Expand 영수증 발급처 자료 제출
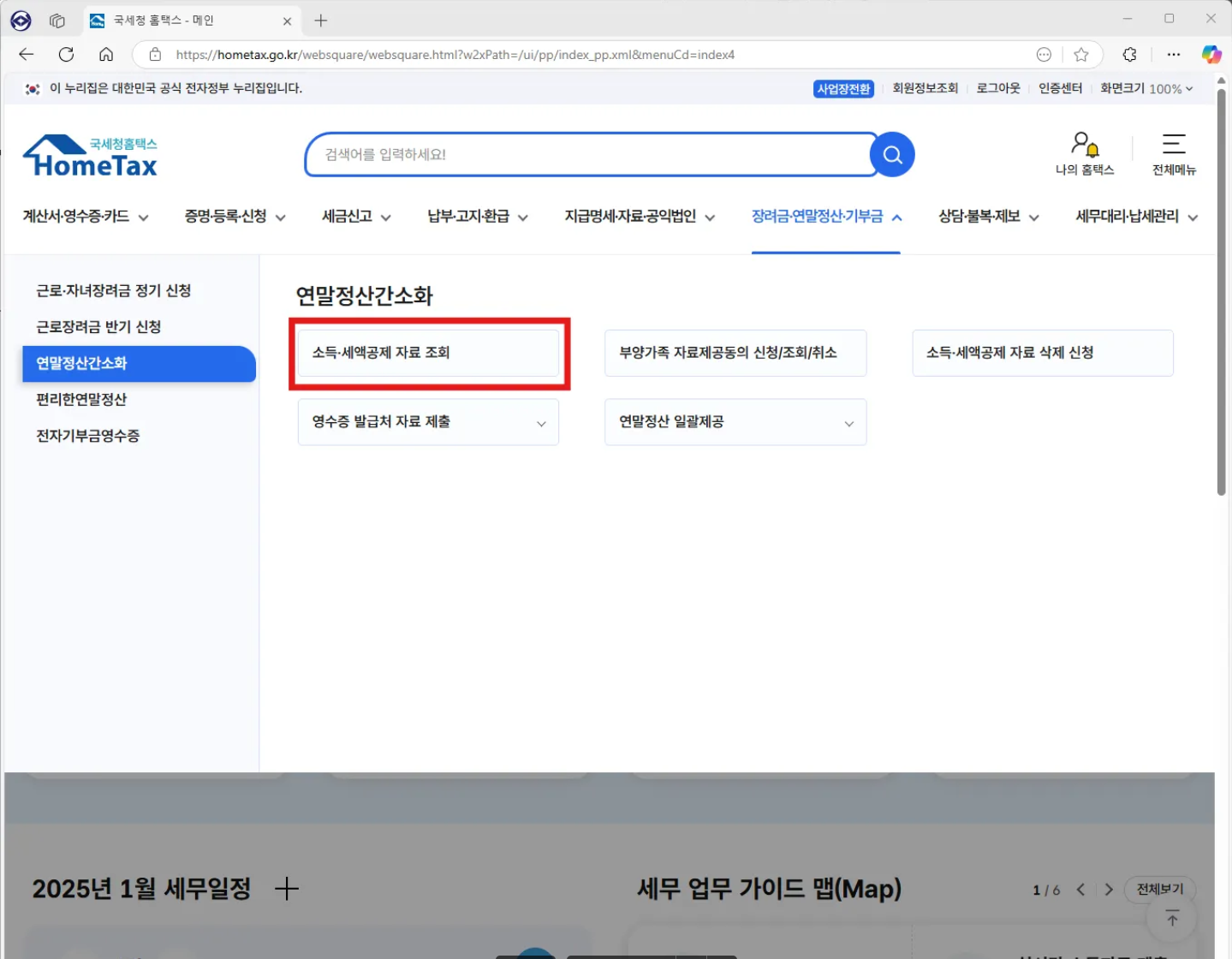The image size is (1232, 959). point(428,422)
